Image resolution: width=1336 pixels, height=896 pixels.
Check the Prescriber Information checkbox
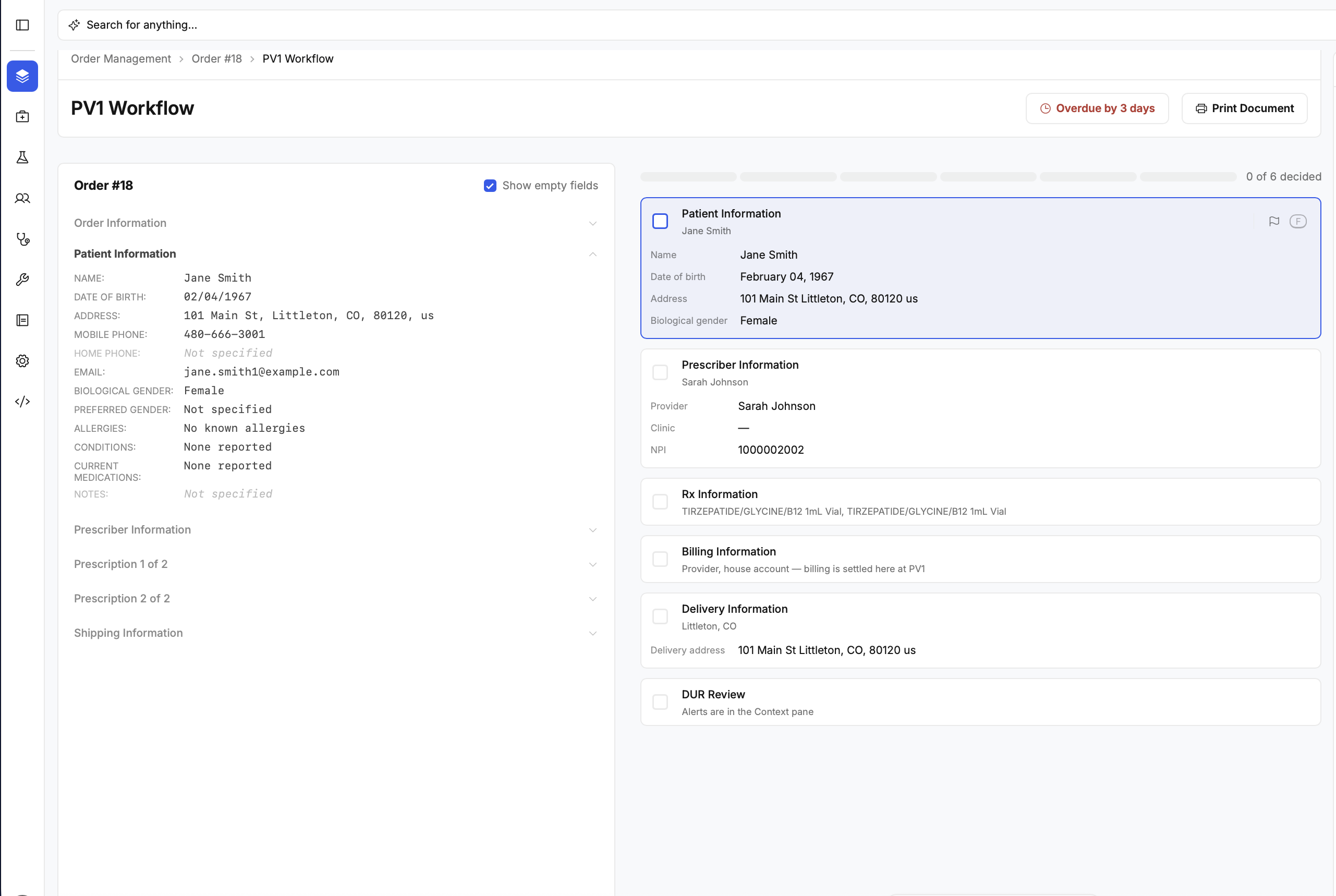point(660,372)
